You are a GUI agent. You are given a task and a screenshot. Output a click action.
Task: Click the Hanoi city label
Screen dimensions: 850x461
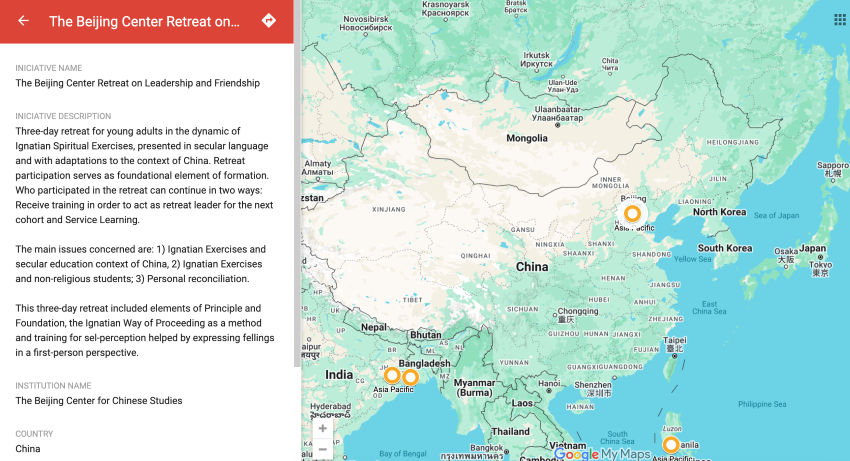(x=549, y=383)
